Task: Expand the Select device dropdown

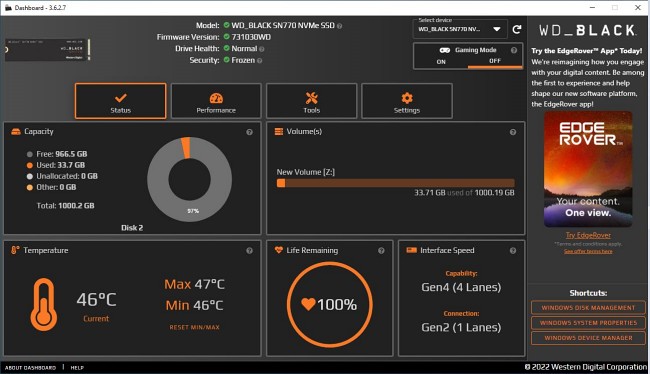Action: (x=460, y=29)
